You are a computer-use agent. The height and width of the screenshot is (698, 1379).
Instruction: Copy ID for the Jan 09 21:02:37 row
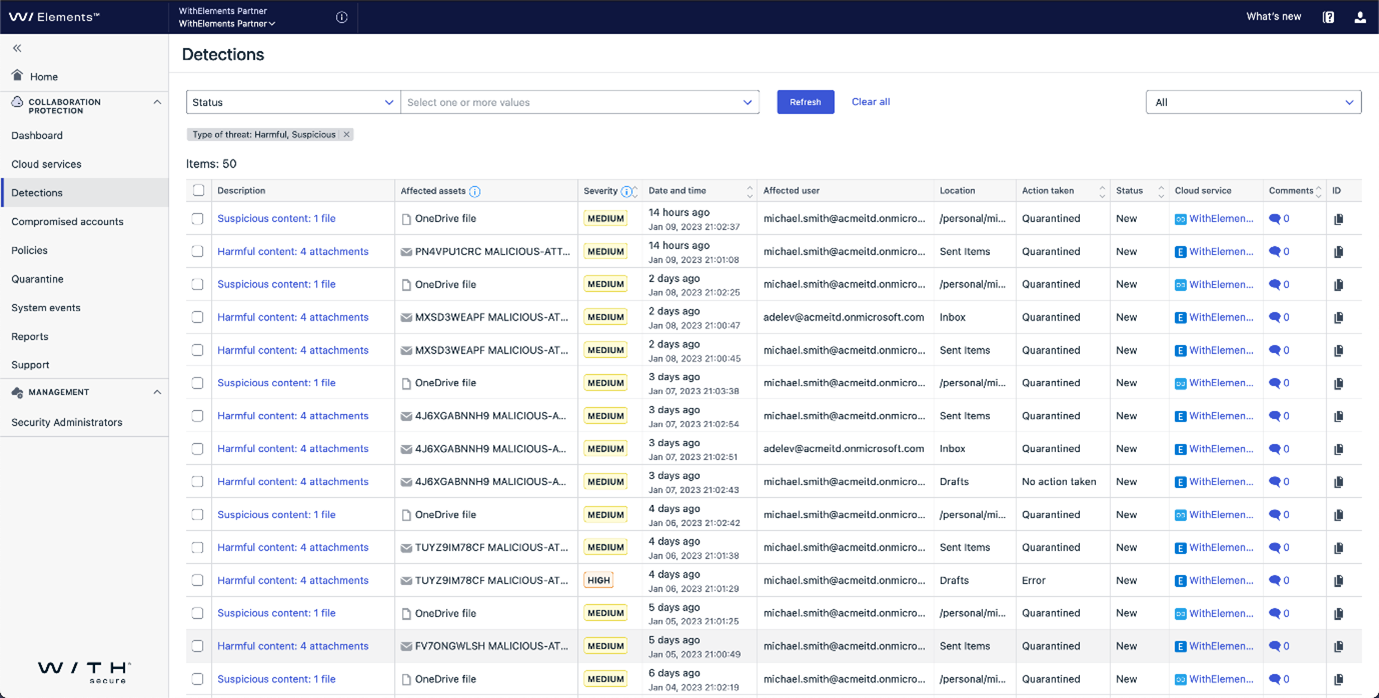1338,219
